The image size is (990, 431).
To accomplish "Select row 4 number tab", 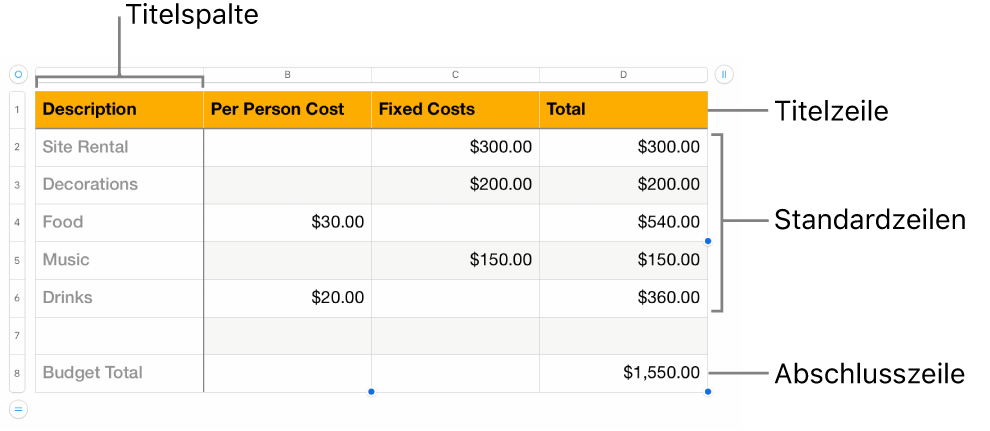I will tap(18, 222).
